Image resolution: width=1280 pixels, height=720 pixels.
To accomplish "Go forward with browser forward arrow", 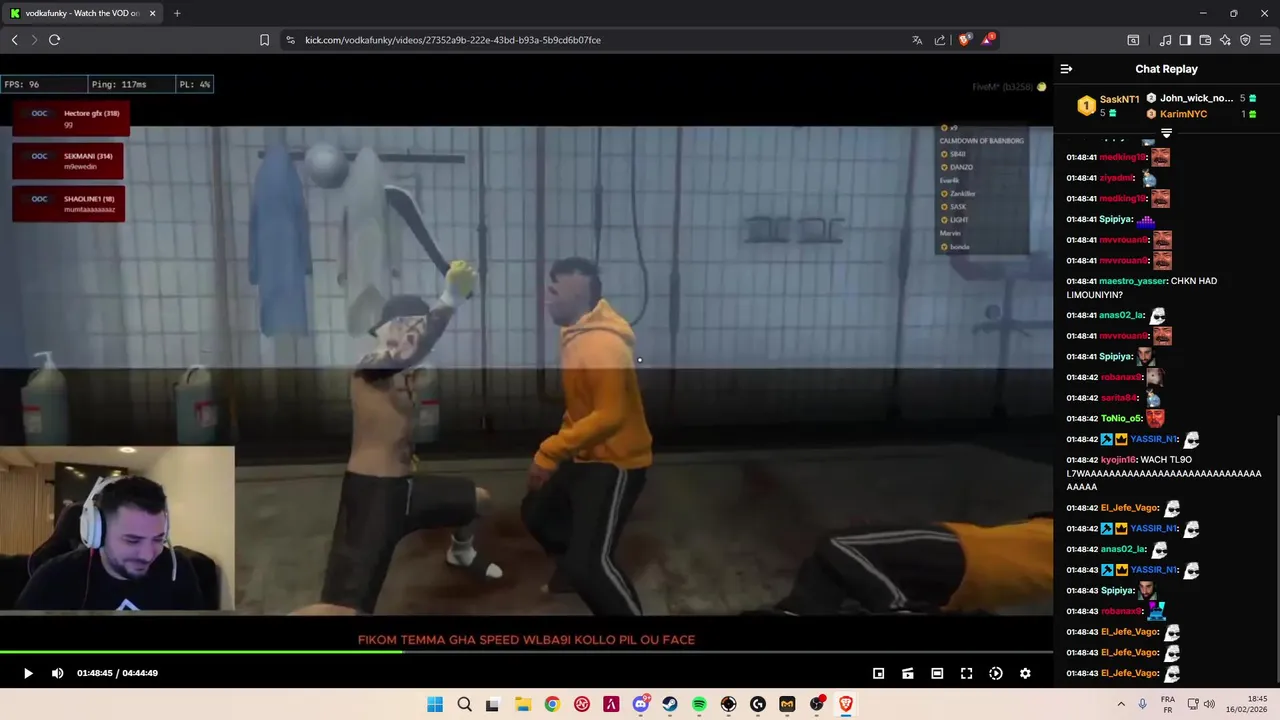I will click(33, 40).
